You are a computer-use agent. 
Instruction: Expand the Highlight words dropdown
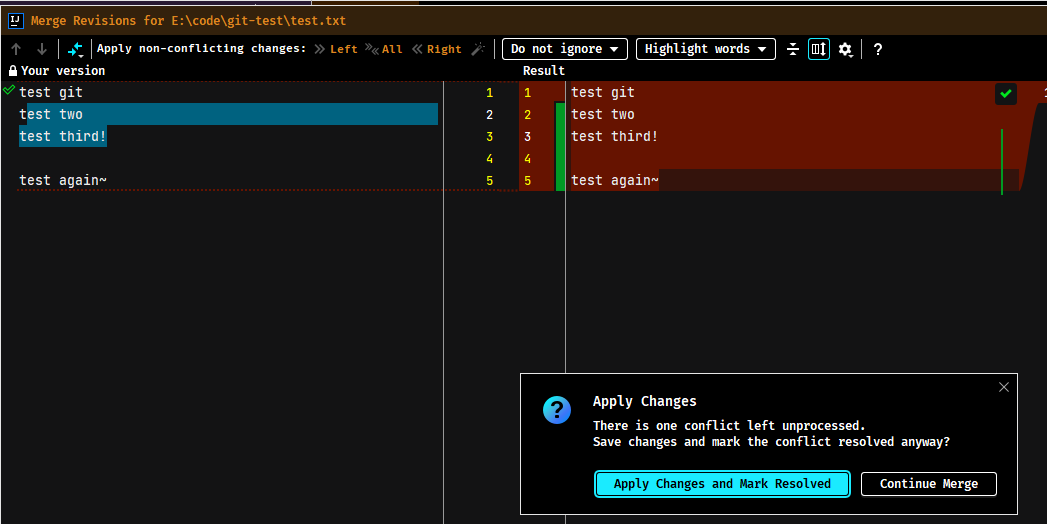[x=706, y=49]
